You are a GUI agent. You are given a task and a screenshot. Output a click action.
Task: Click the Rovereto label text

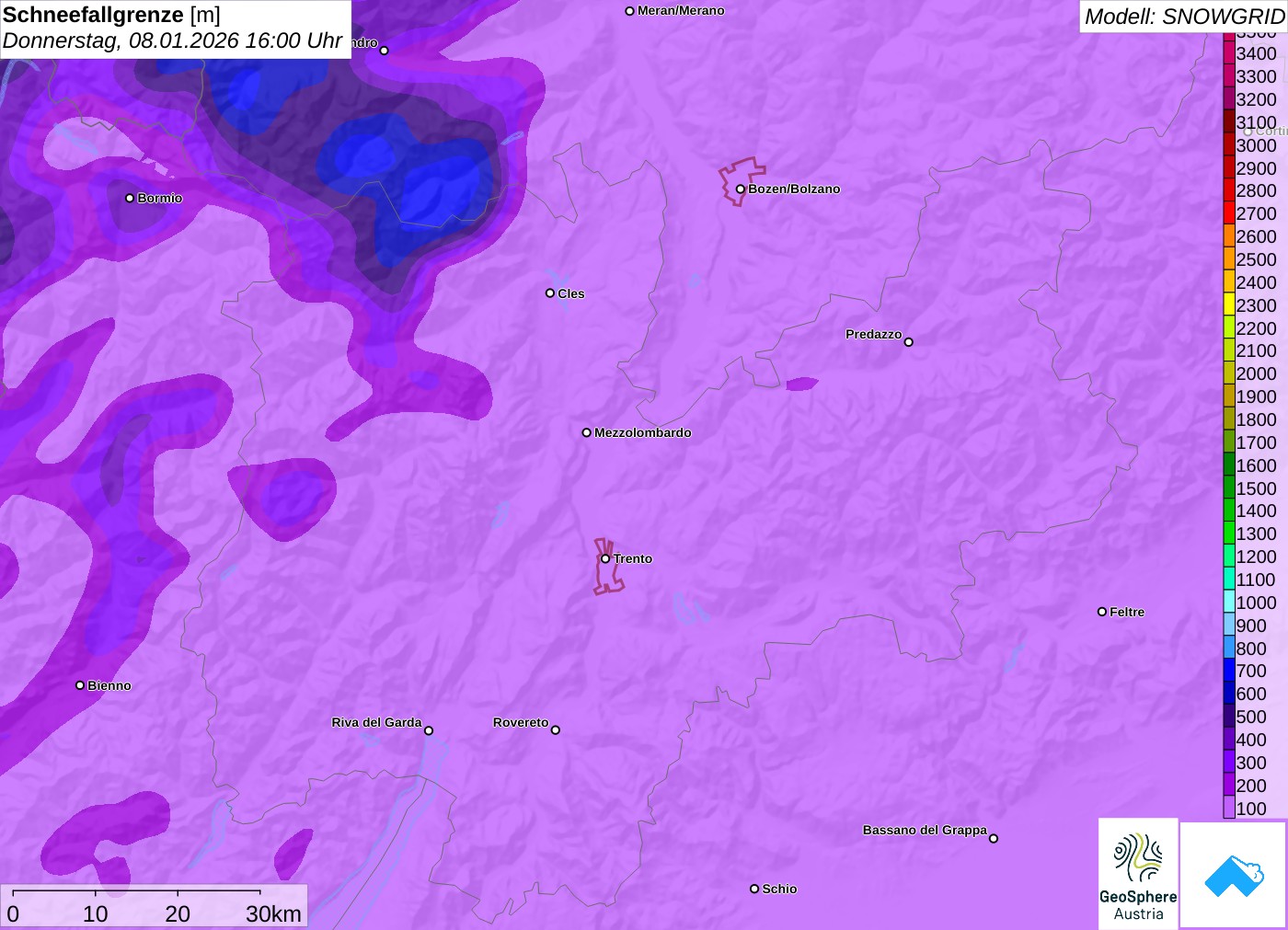(521, 722)
